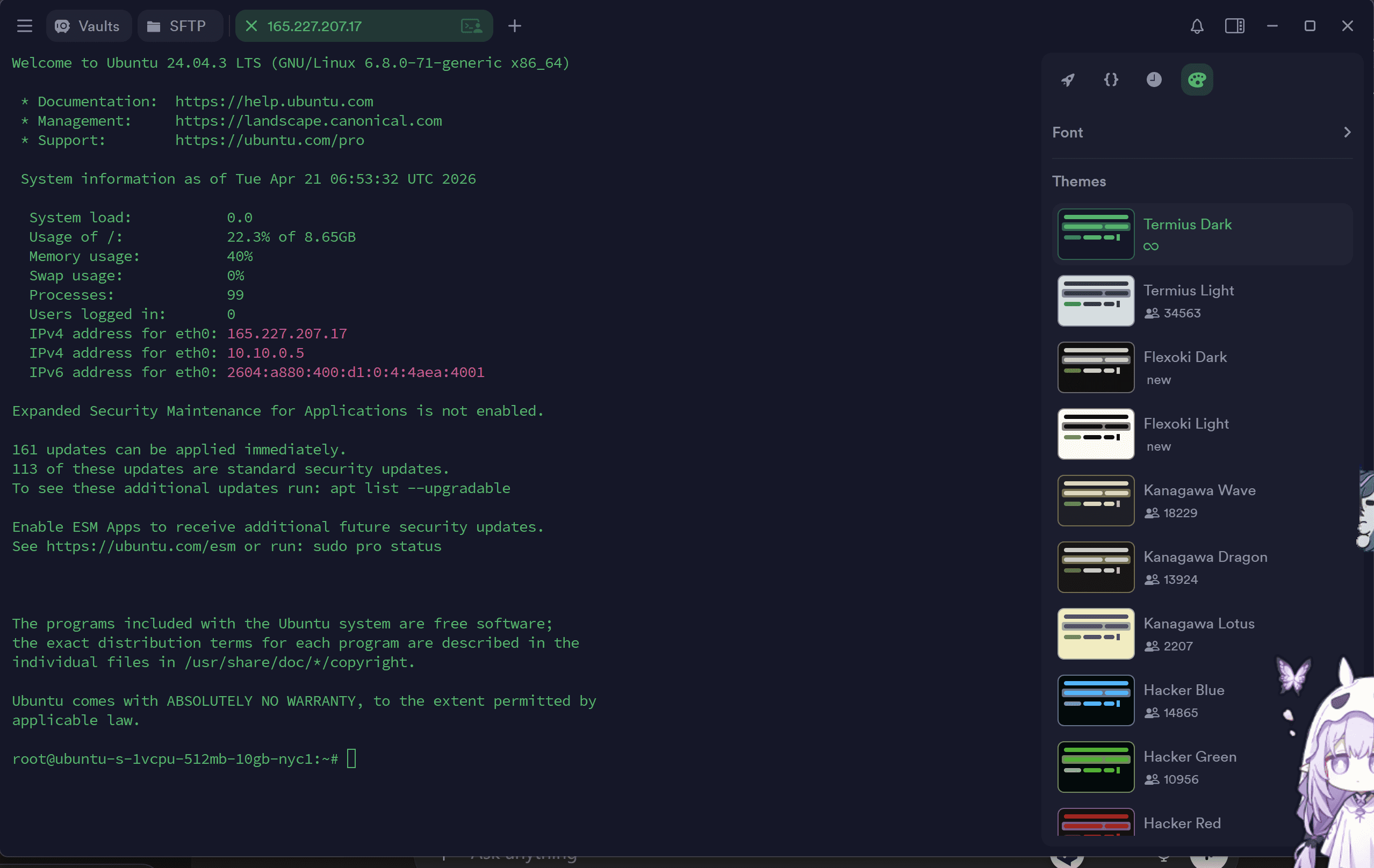Viewport: 1374px width, 868px height.
Task: Click the 10956 users count under Hacker Green
Action: (x=1171, y=779)
